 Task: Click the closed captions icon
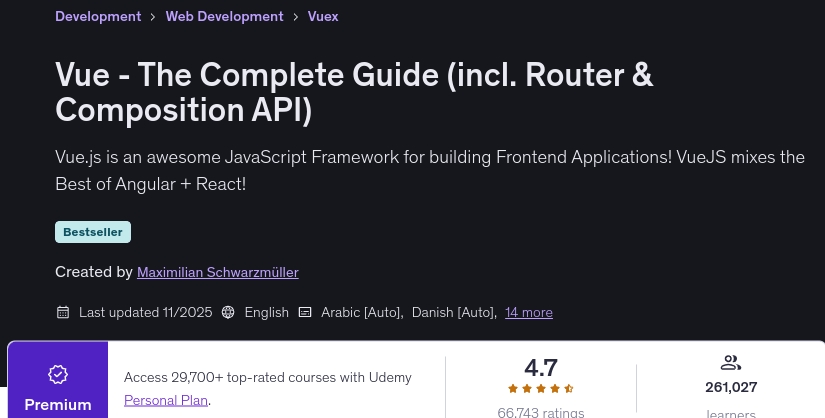(x=305, y=312)
